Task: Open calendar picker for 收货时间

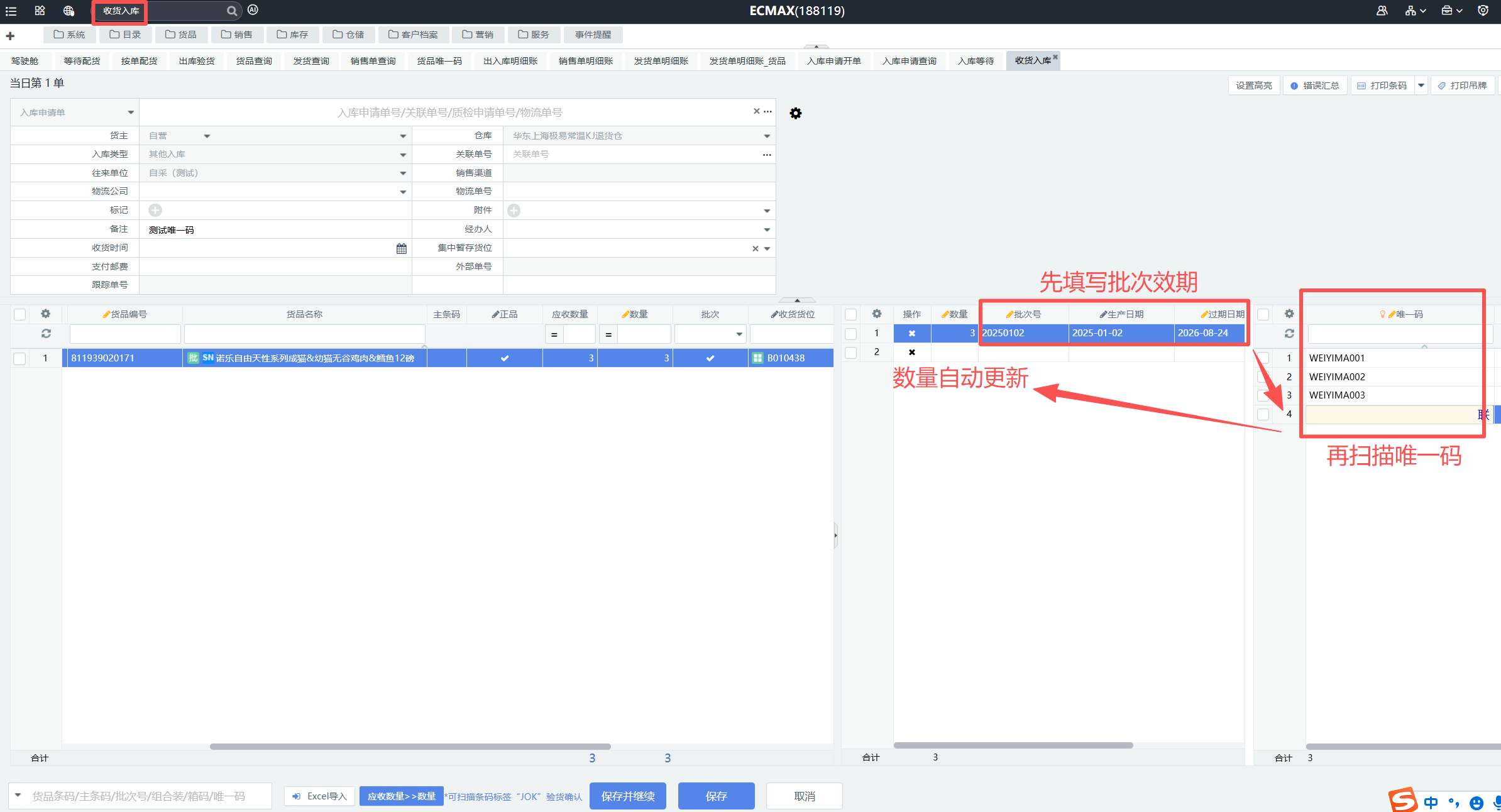Action: (x=402, y=248)
